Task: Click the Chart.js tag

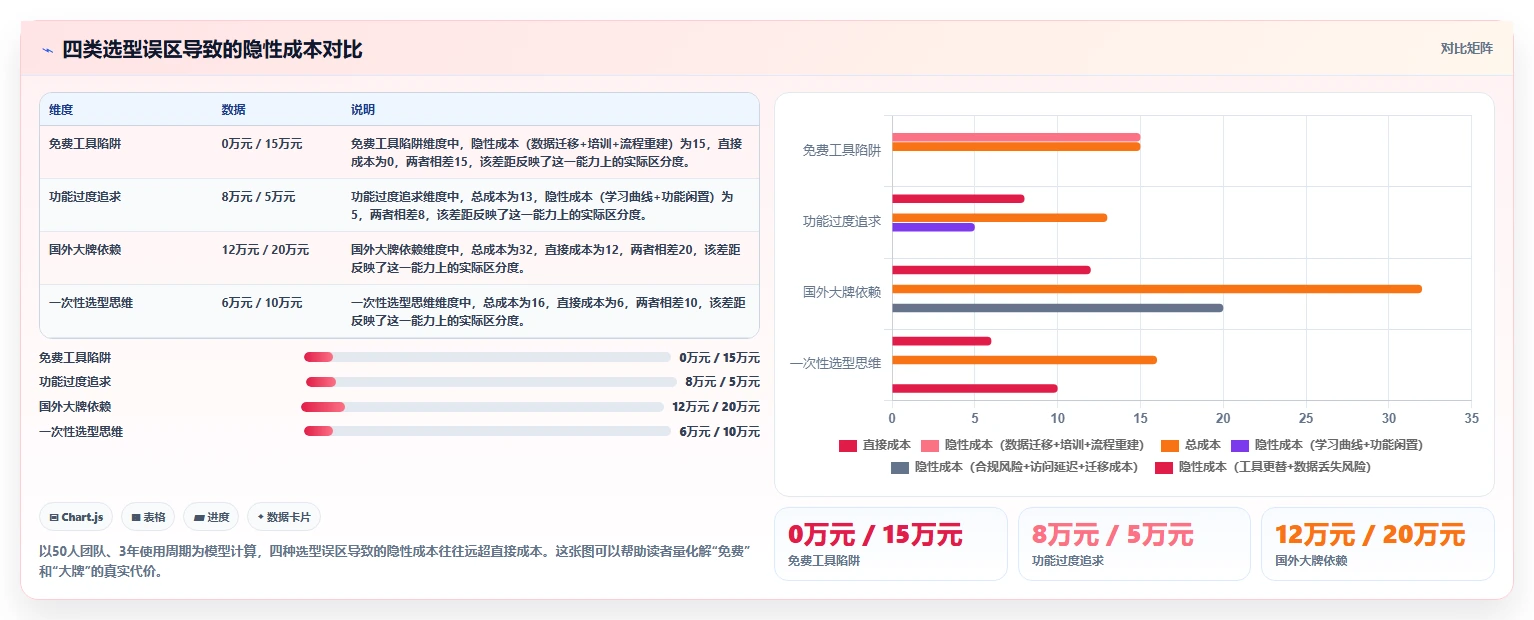Action: [x=76, y=517]
